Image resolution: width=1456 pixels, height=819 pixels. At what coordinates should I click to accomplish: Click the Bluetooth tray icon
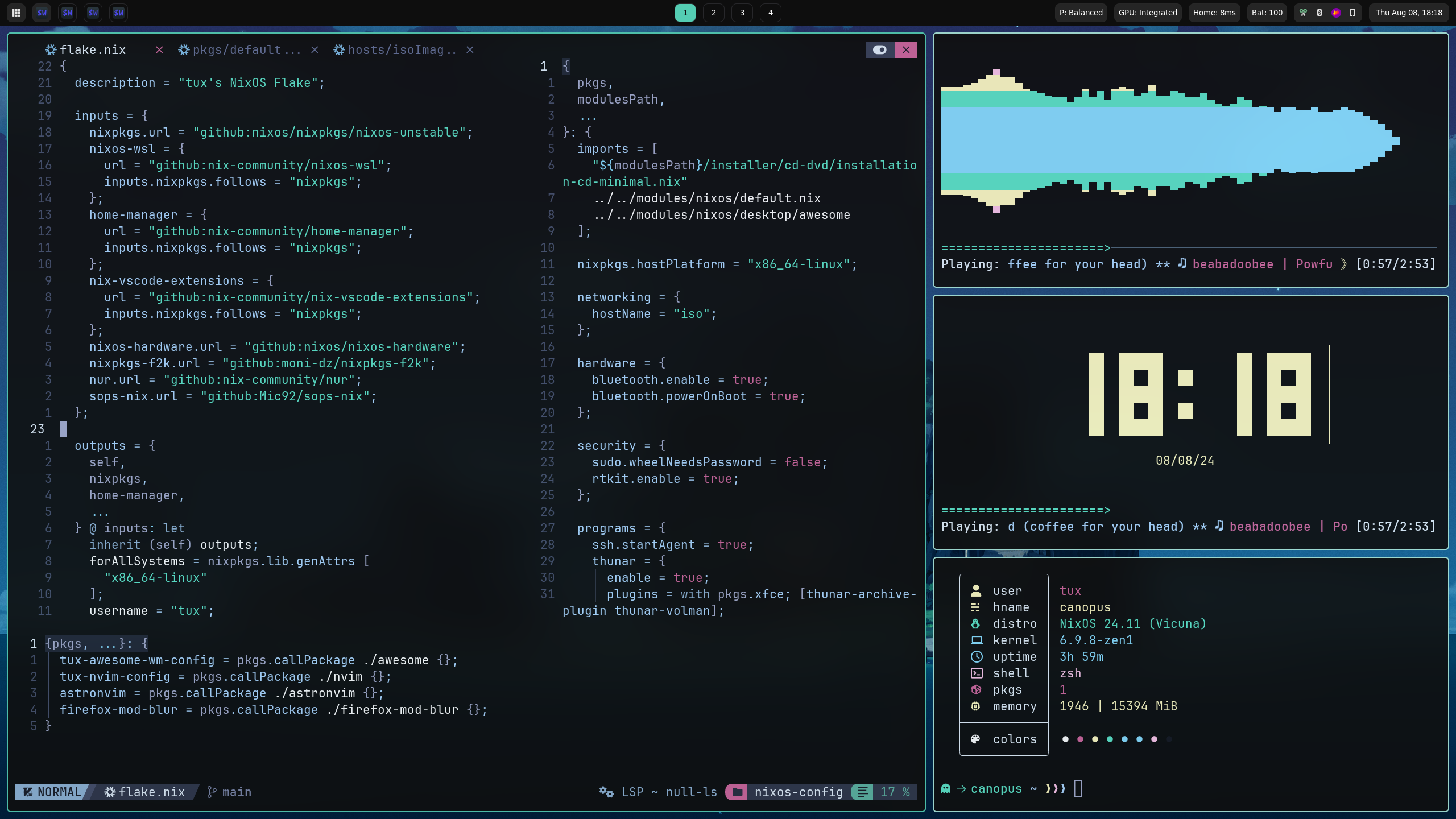1319,13
